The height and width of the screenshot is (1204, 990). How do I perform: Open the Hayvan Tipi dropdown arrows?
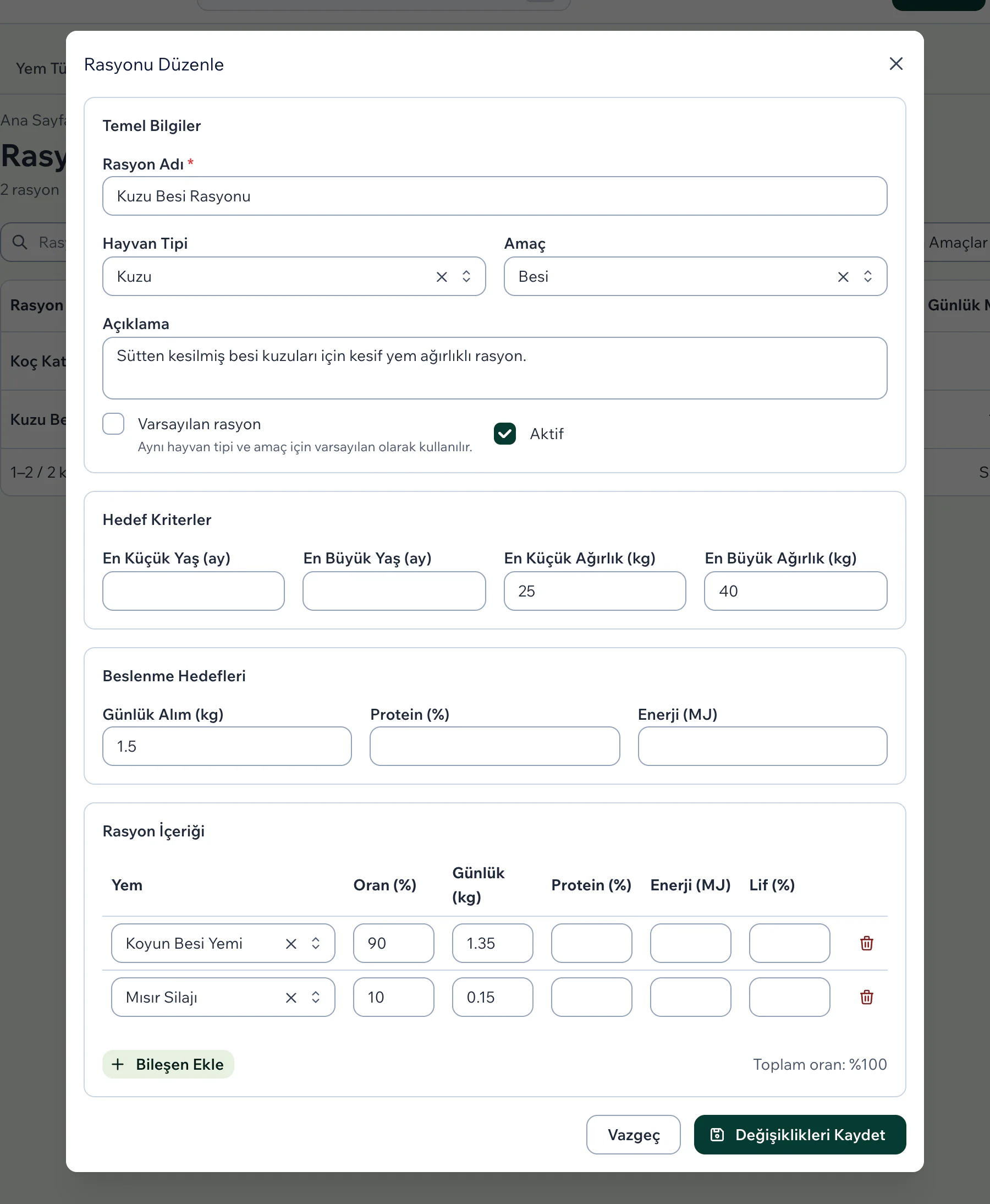pos(466,277)
